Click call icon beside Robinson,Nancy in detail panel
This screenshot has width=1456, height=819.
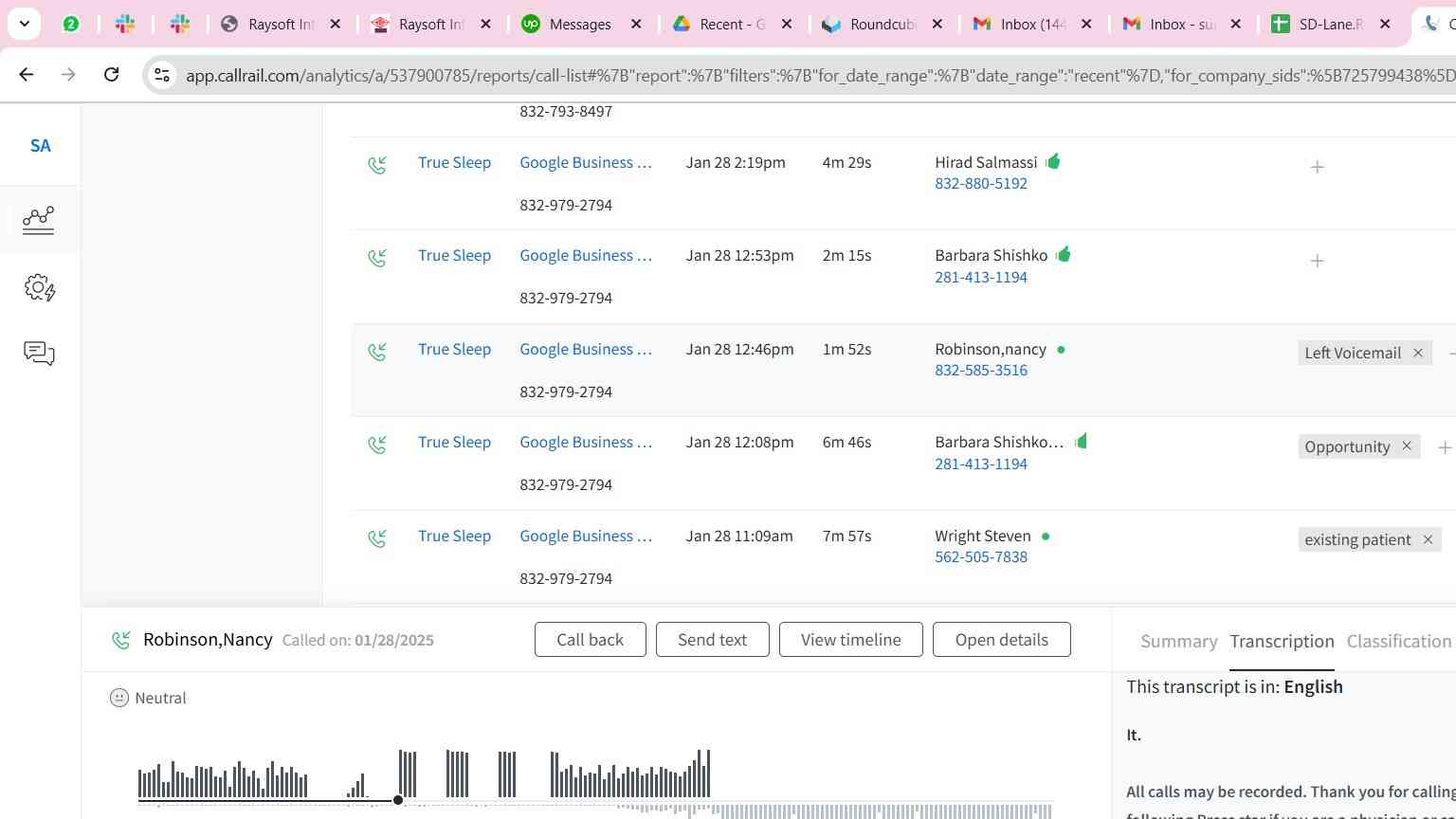[x=120, y=640]
